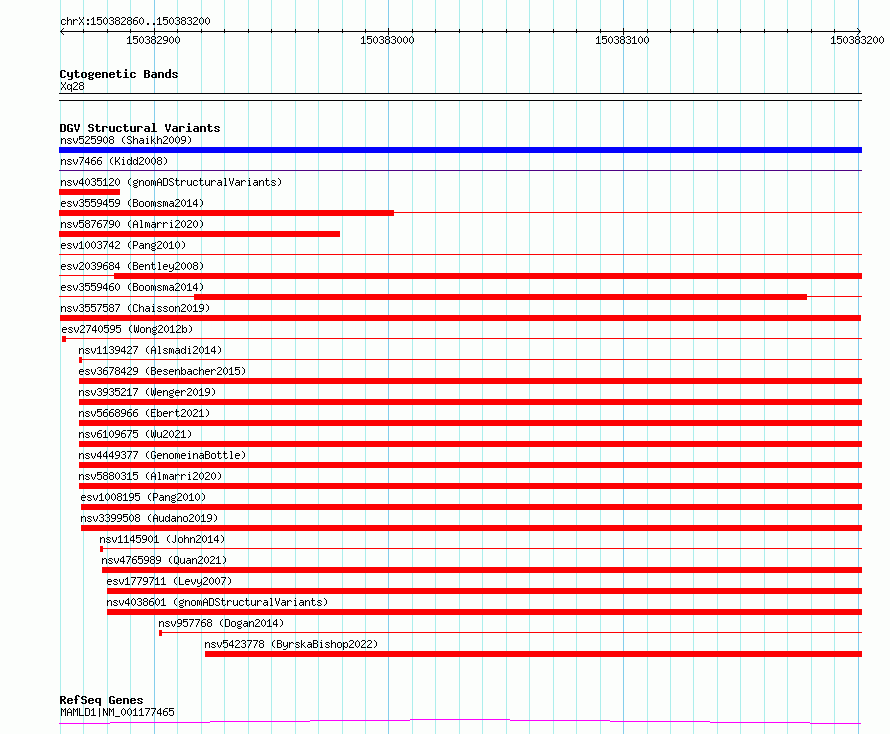This screenshot has height=734, width=890.
Task: Click the red esv3559459 variant bar
Action: click(226, 213)
